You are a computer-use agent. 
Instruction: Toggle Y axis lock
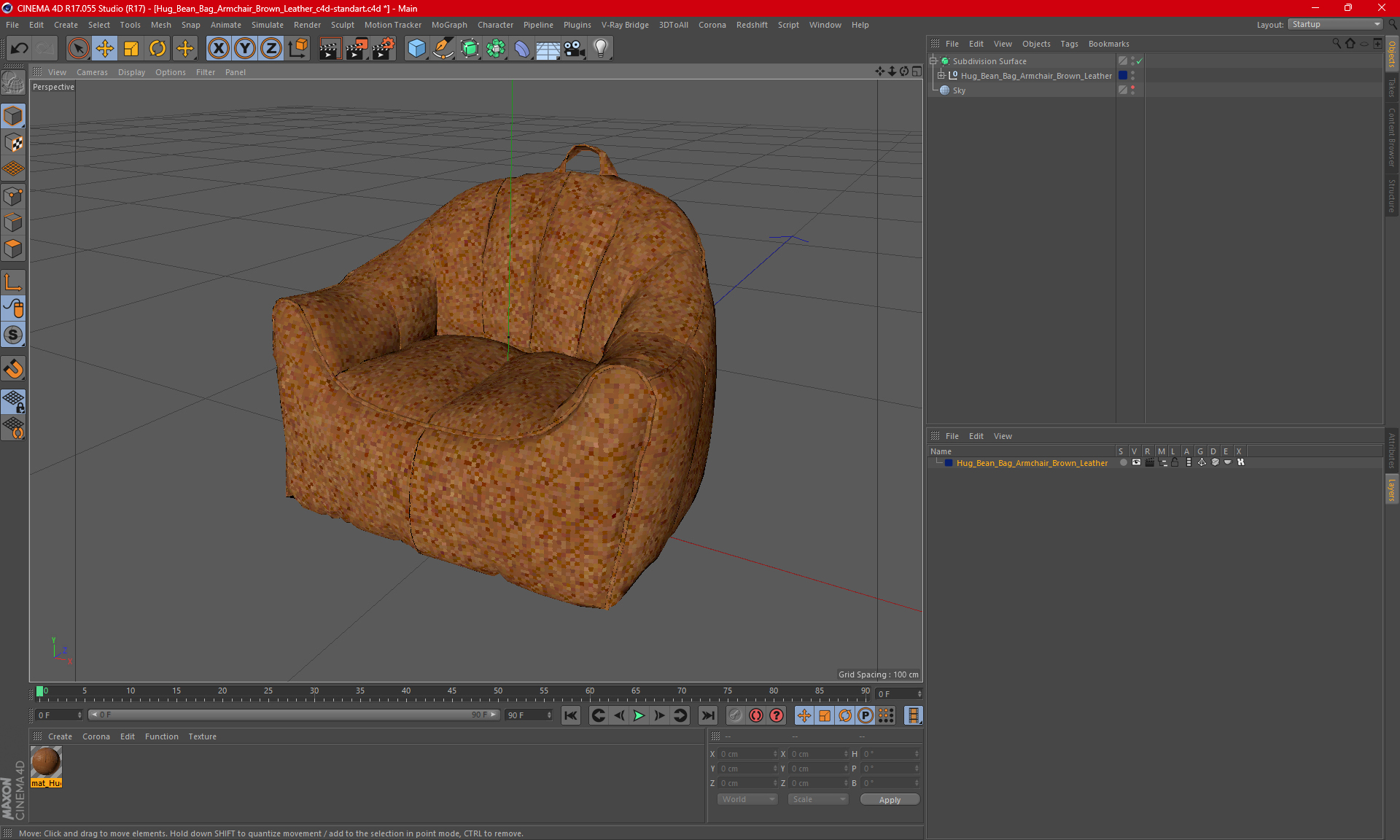(245, 49)
